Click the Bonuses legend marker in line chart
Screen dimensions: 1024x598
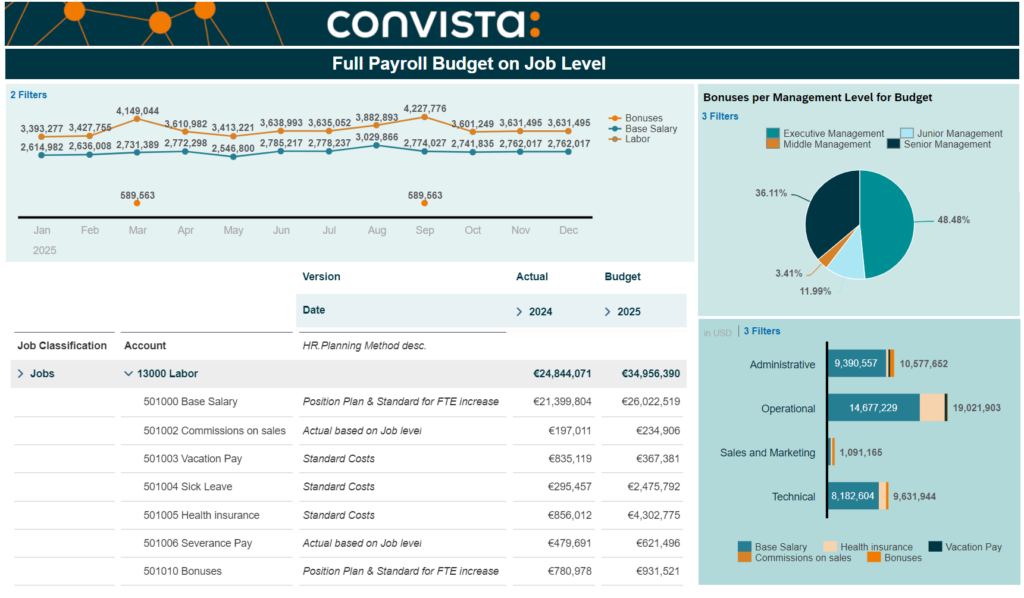pos(614,118)
